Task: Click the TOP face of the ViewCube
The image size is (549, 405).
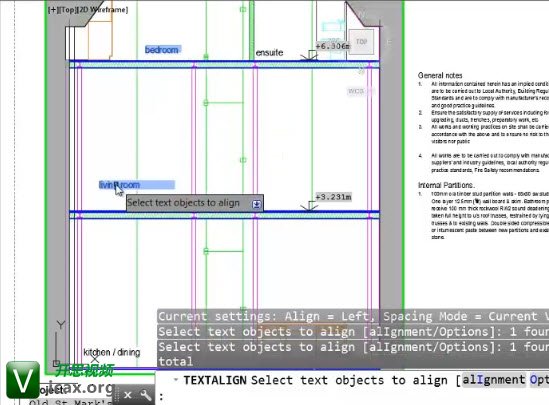Action: click(x=361, y=41)
